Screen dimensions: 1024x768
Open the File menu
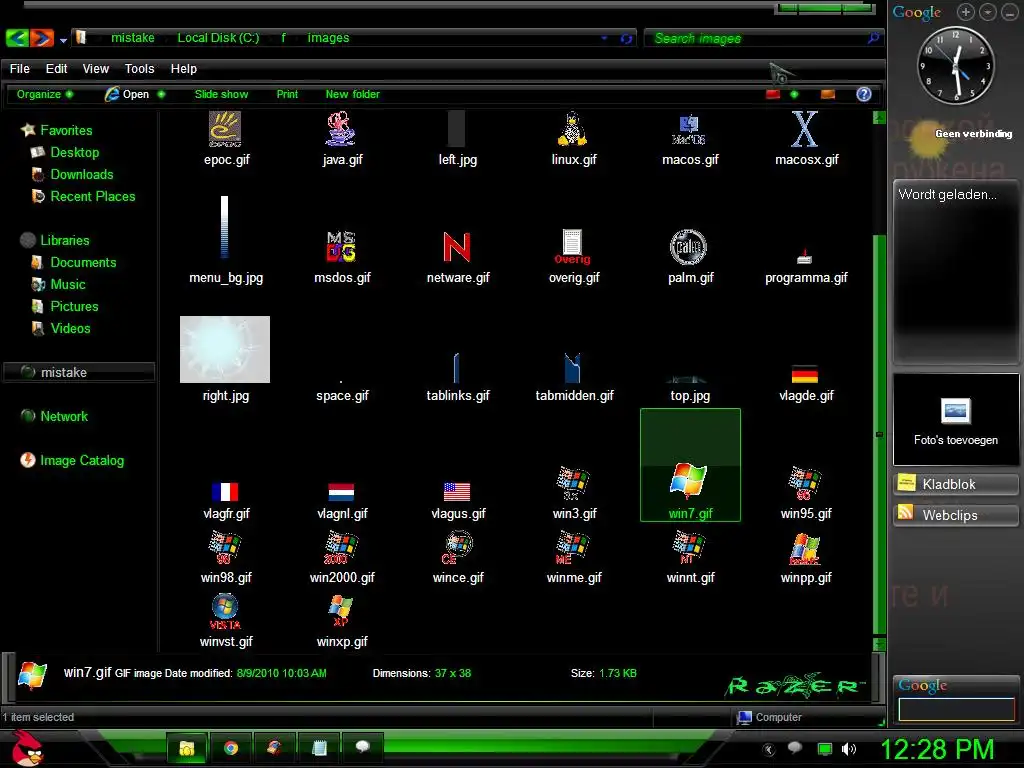click(x=20, y=69)
